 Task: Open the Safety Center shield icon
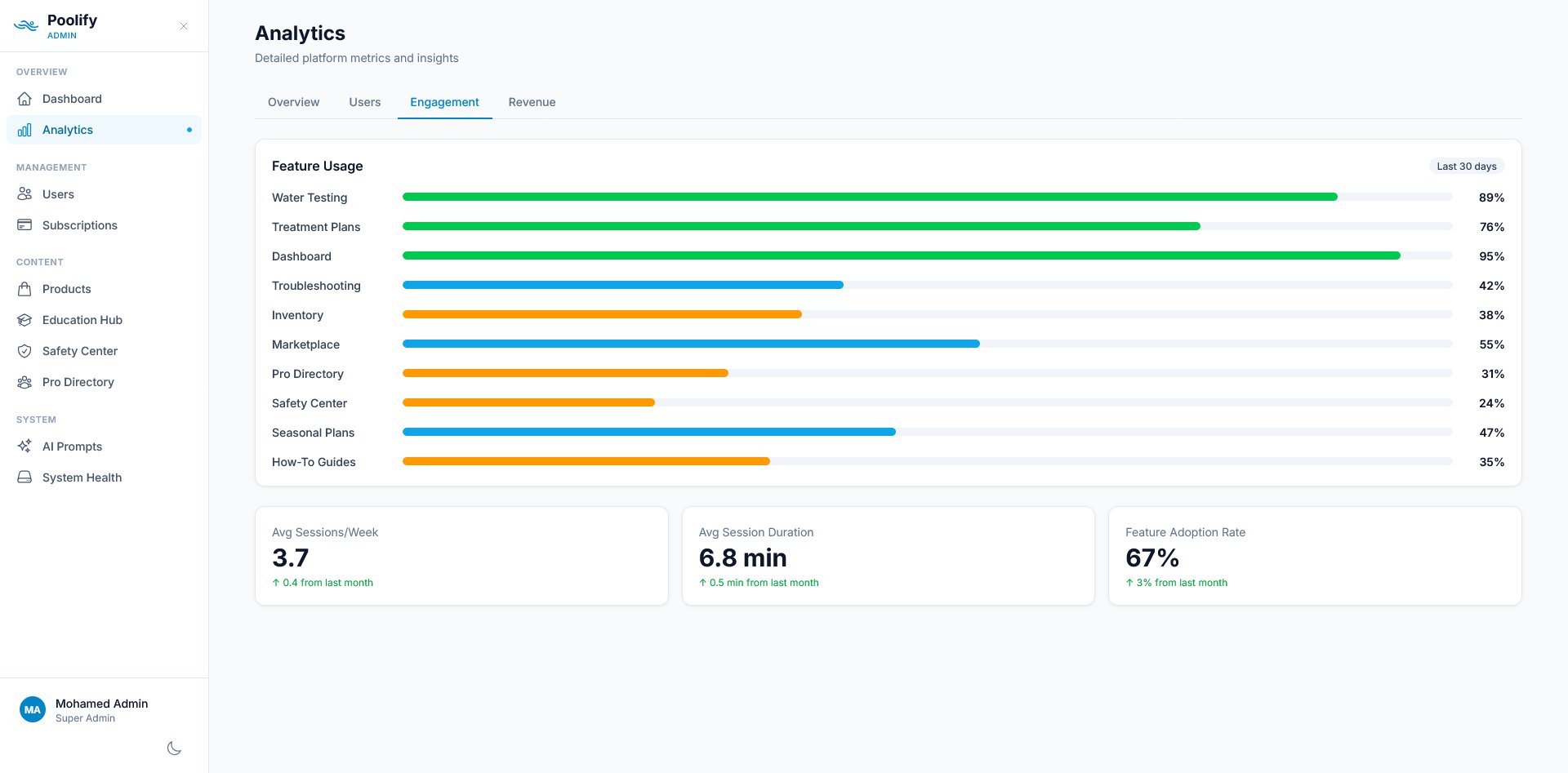coord(25,351)
